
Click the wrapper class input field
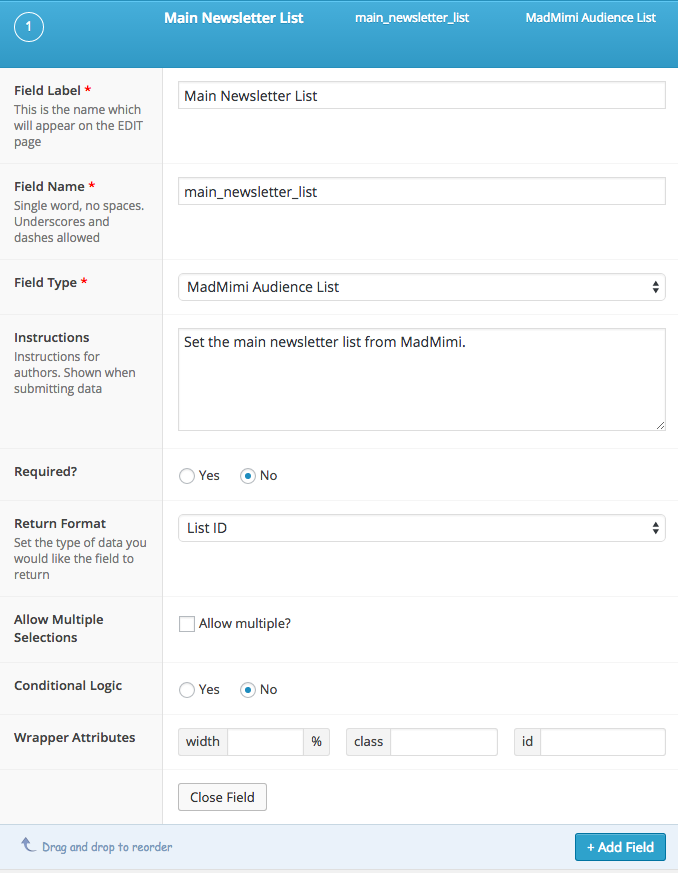point(443,742)
